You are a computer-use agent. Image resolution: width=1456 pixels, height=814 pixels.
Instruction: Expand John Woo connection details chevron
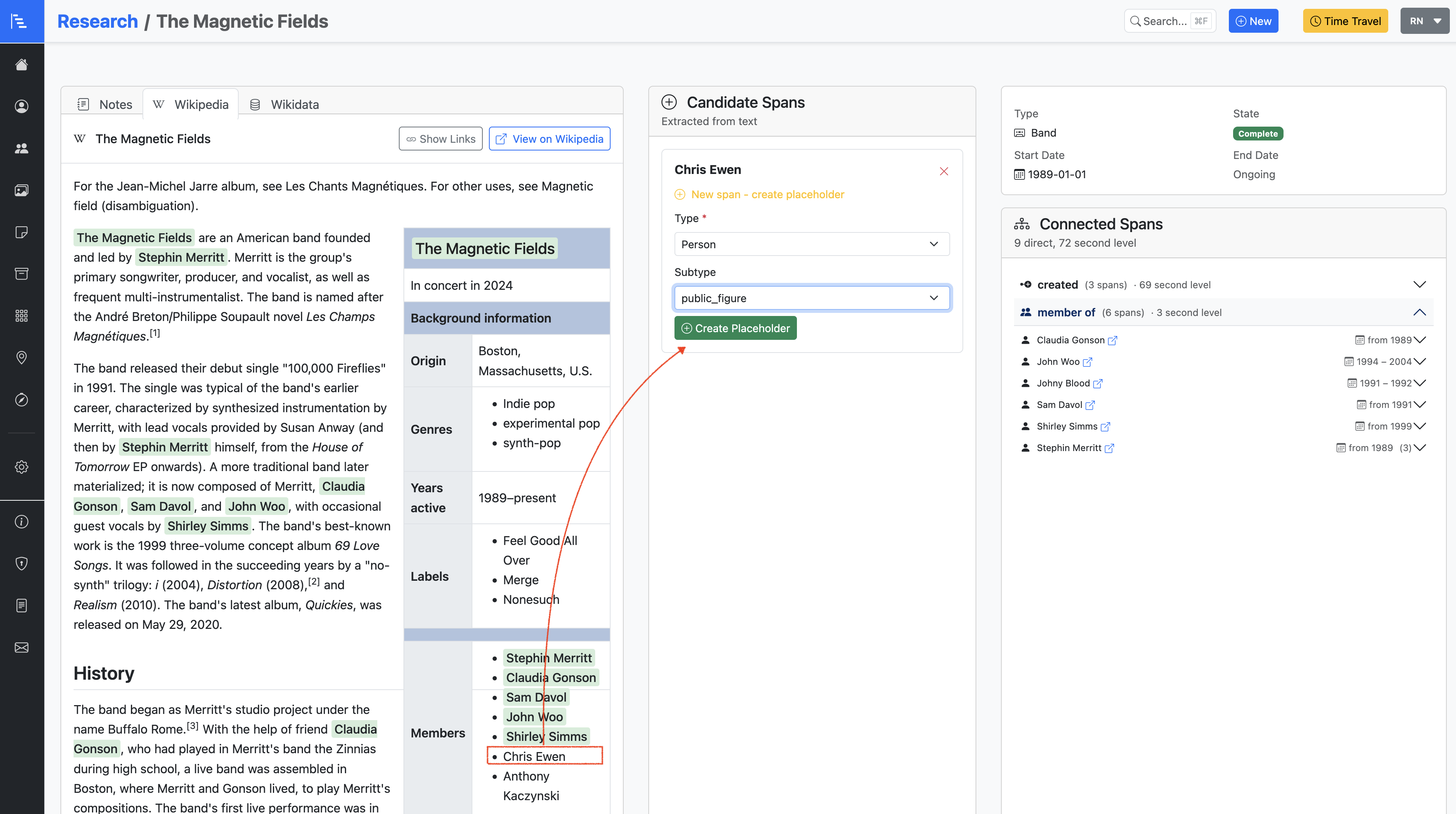(x=1419, y=361)
